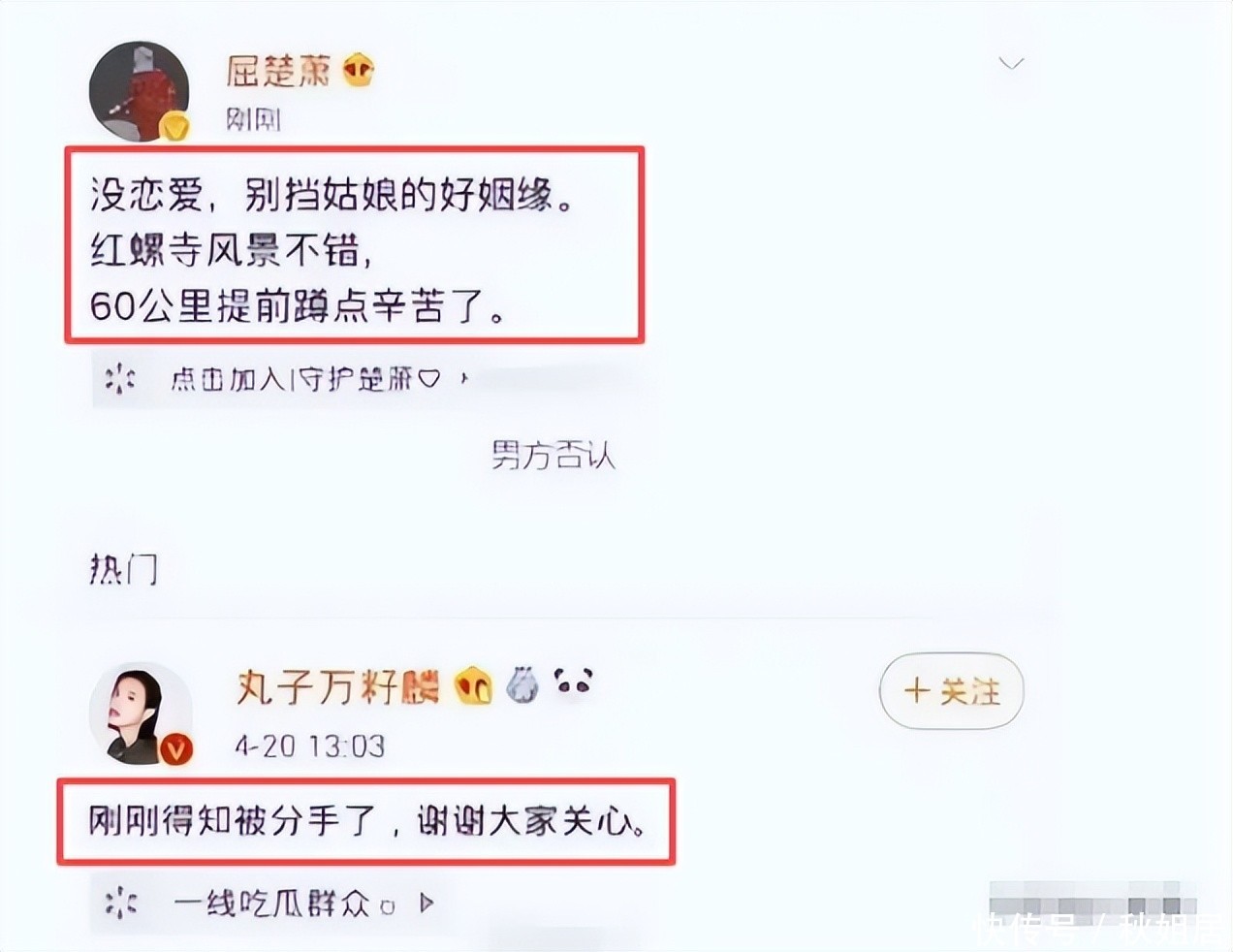Image resolution: width=1233 pixels, height=952 pixels.
Task: Click the red V badge on 丸子万籽麟's avatar
Action: tap(175, 749)
